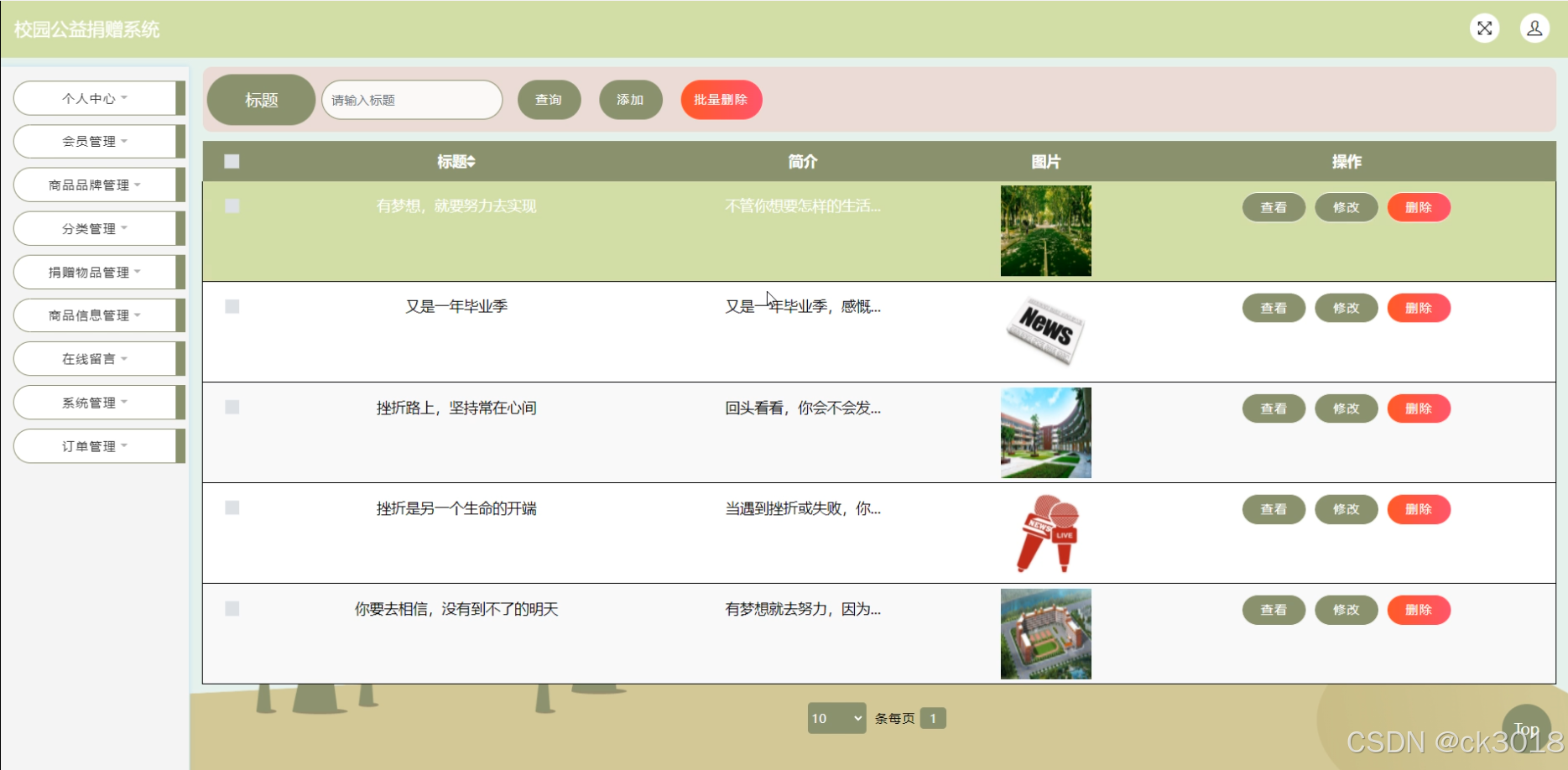Select checkbox for 挫折路上，坚持常在心间 row
Viewport: 1568px width, 770px height.
(232, 407)
